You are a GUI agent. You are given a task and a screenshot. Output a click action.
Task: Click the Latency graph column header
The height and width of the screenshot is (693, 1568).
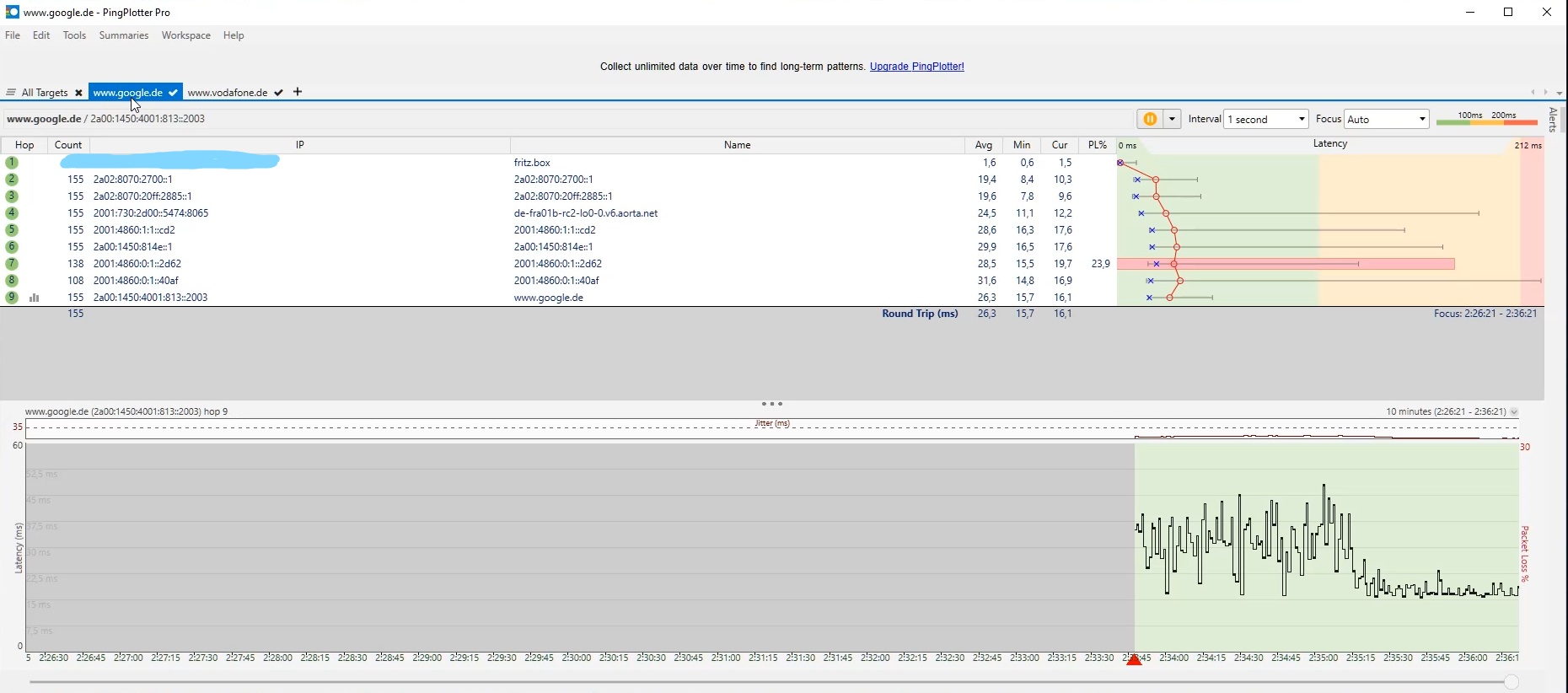pyautogui.click(x=1330, y=144)
